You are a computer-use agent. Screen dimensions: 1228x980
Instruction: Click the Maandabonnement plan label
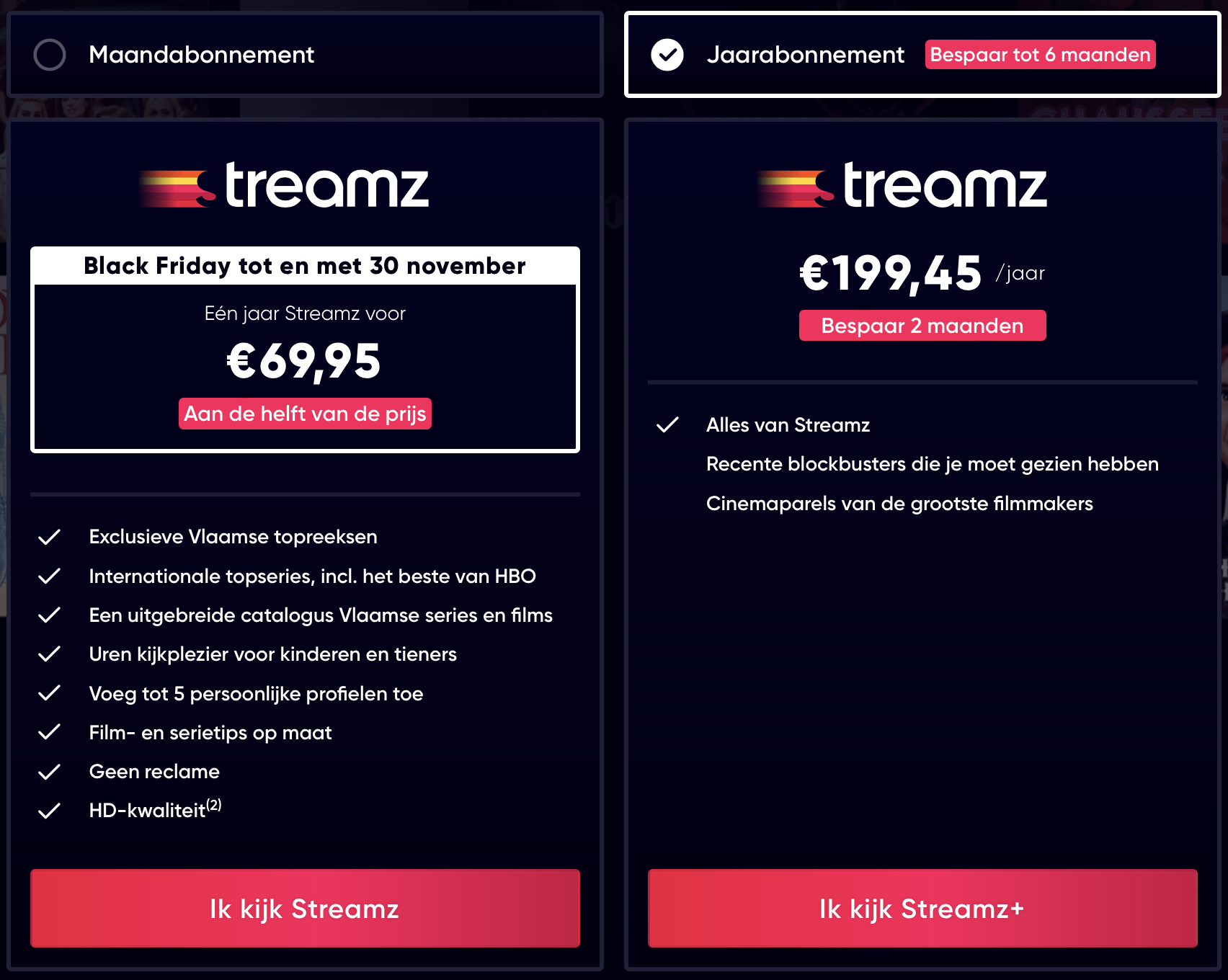(x=201, y=55)
